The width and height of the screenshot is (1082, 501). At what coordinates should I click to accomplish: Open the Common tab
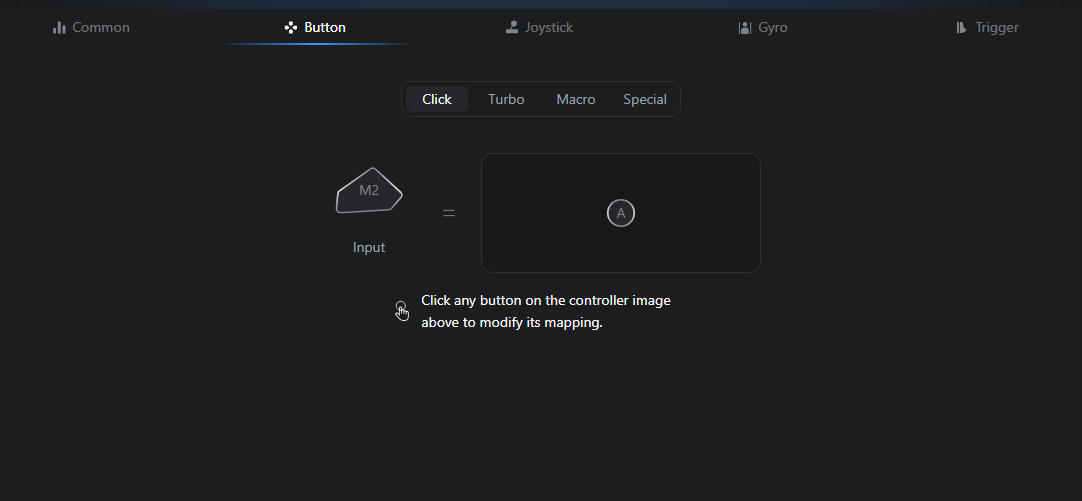[101, 28]
